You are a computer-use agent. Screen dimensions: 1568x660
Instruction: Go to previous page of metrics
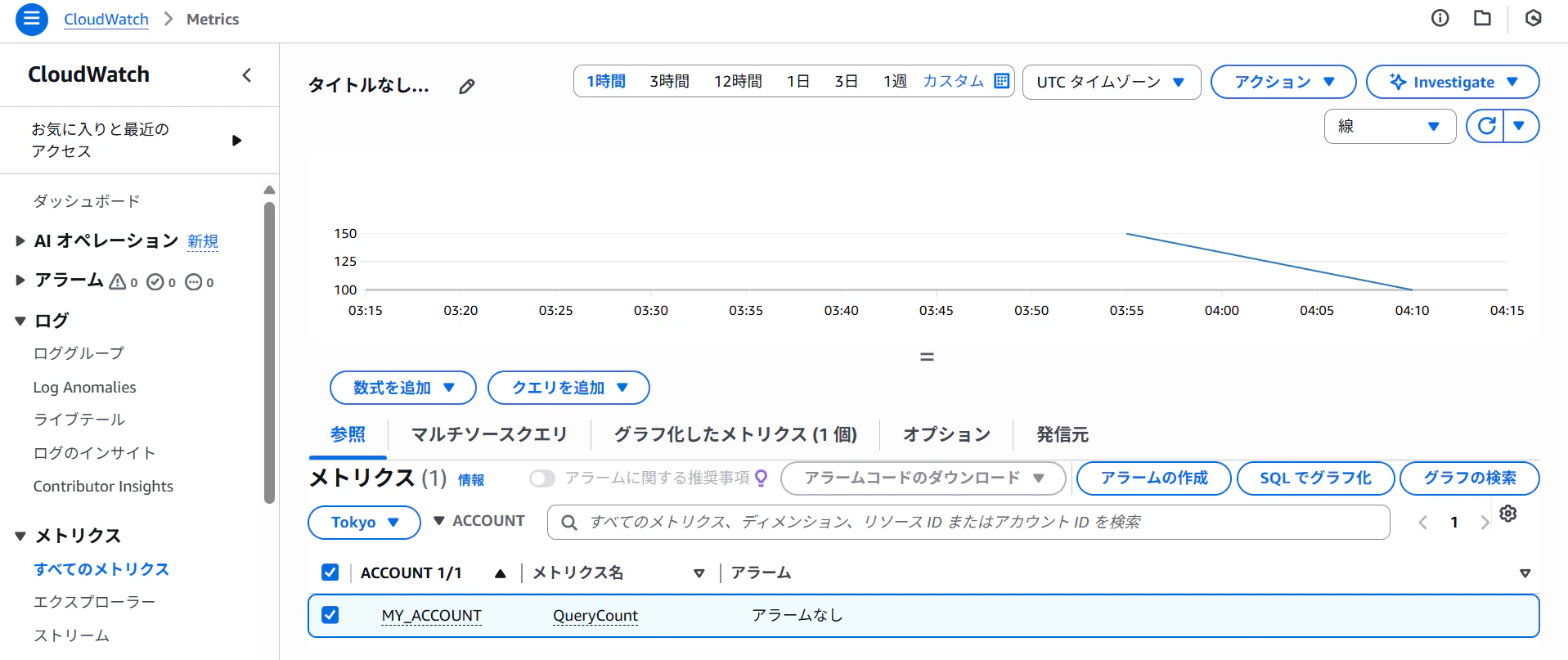(x=1422, y=522)
